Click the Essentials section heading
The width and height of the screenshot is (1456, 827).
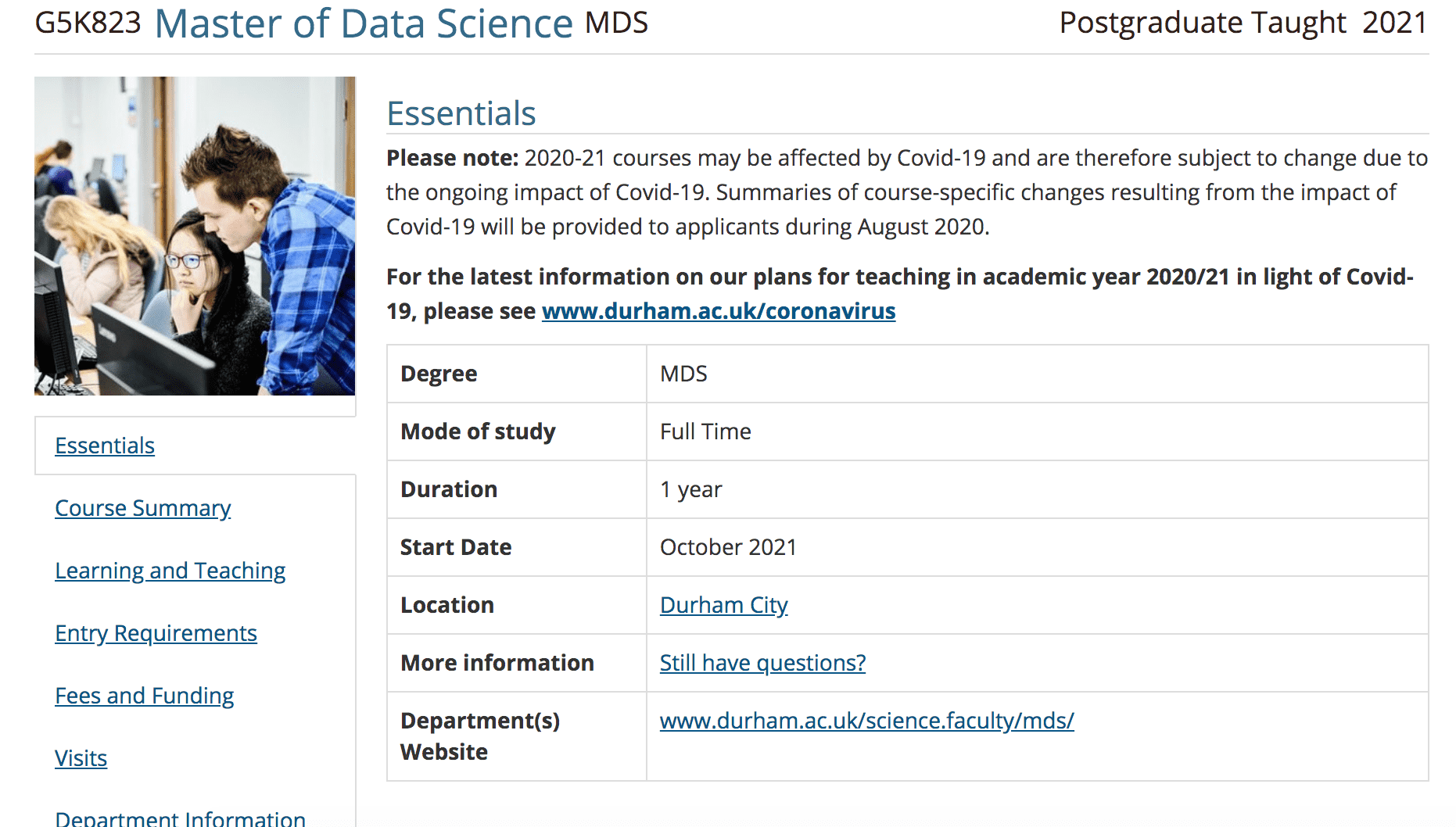(461, 113)
